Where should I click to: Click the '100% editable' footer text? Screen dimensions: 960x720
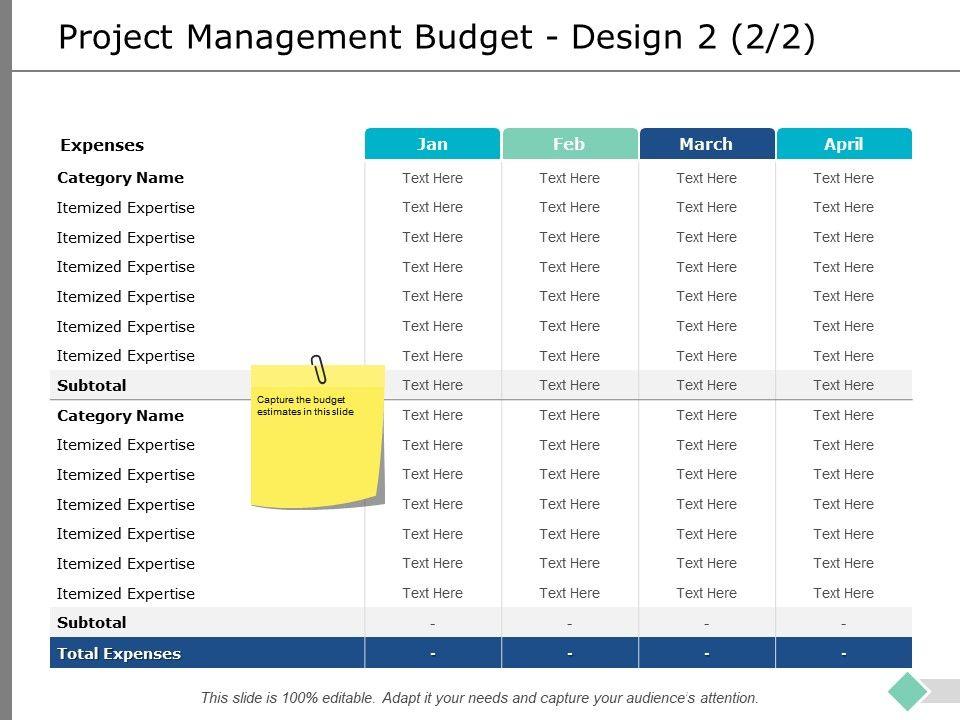point(480,698)
